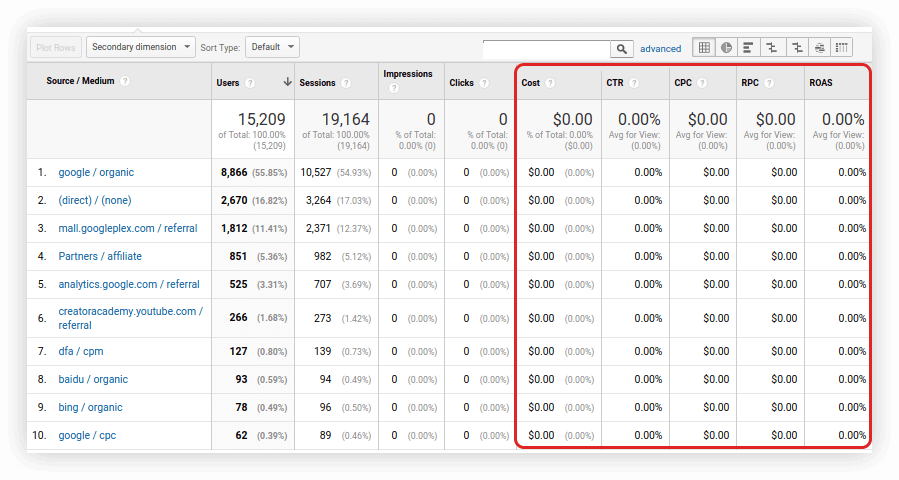Open Secondary dimension dropdown

point(140,47)
